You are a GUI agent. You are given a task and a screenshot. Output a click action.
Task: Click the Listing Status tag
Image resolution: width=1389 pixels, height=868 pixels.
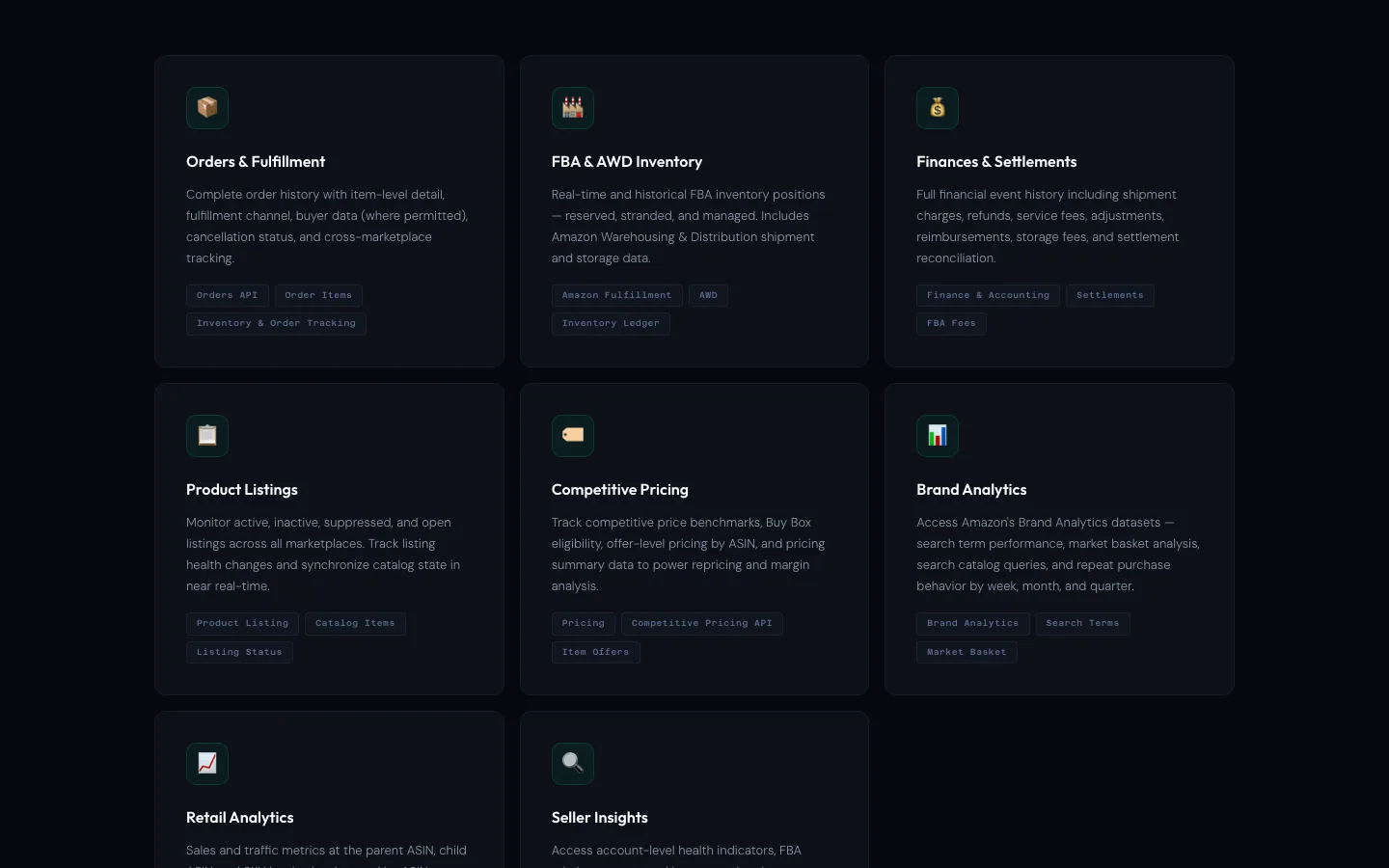tap(239, 652)
